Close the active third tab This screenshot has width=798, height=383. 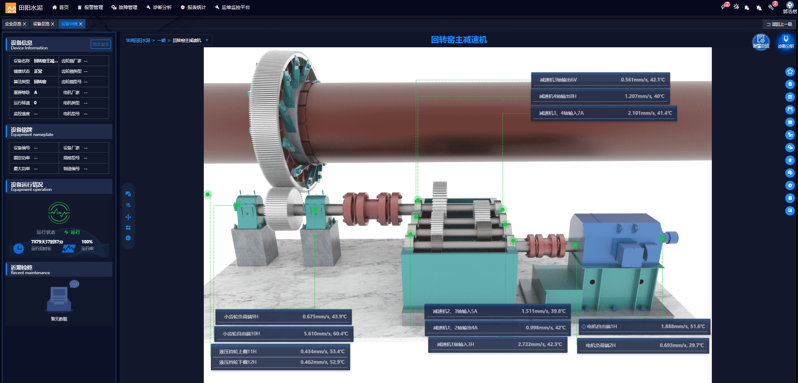81,24
